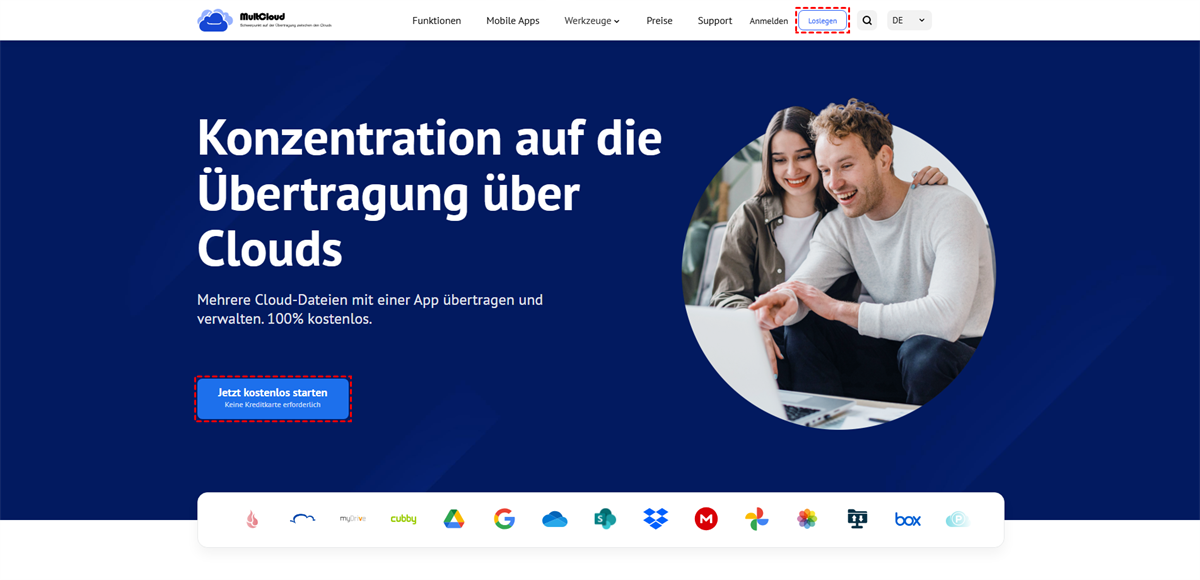Go to the Preise page
1200x580 pixels.
[659, 20]
